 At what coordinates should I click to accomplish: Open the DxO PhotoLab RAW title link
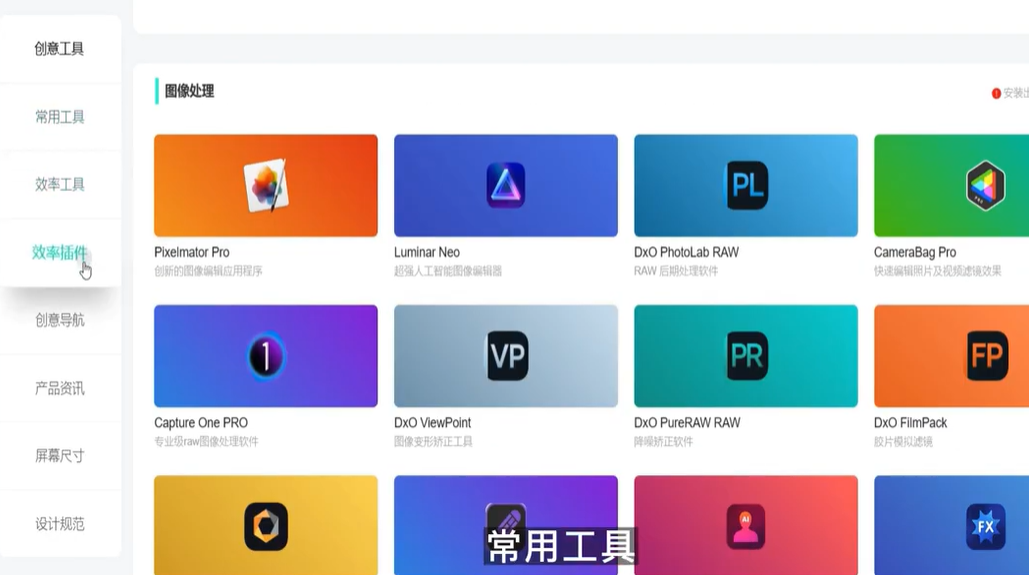pyautogui.click(x=686, y=252)
